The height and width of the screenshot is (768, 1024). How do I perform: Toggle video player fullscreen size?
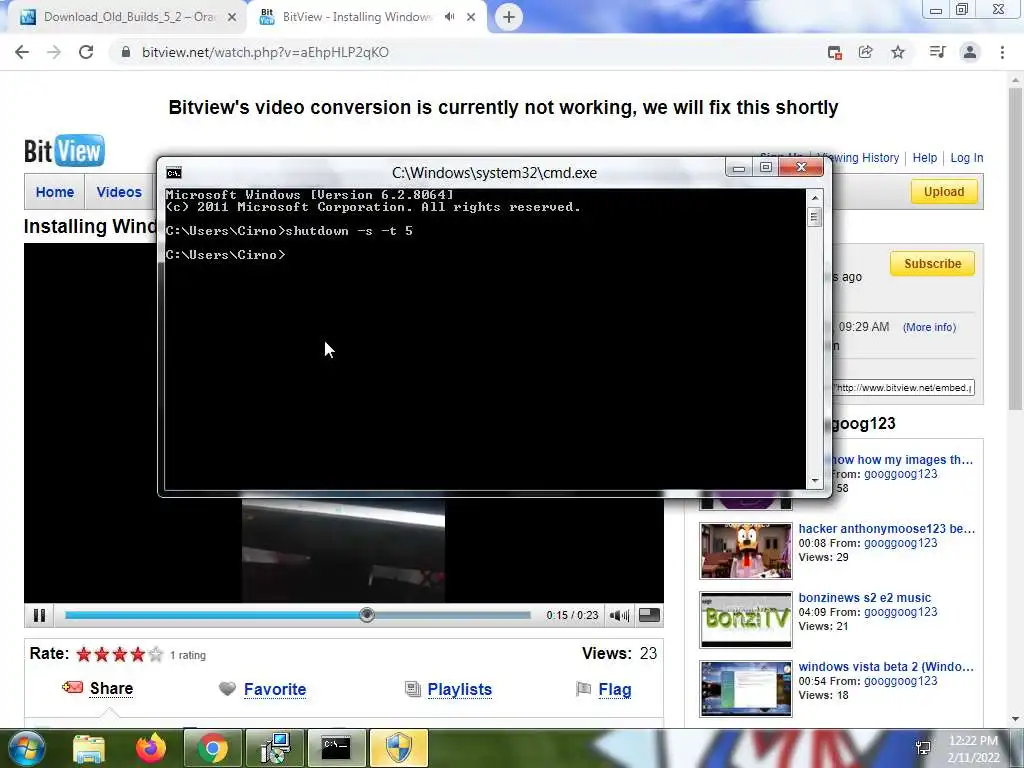pos(649,615)
